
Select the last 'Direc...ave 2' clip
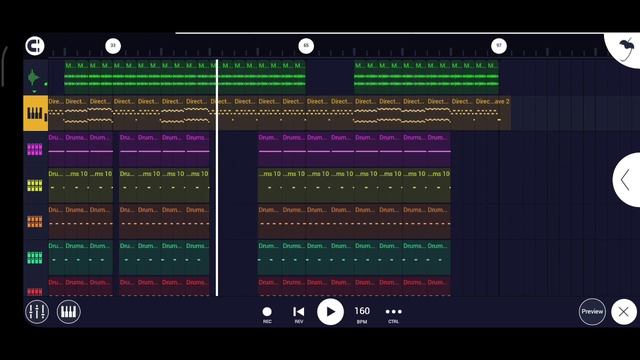[493, 113]
